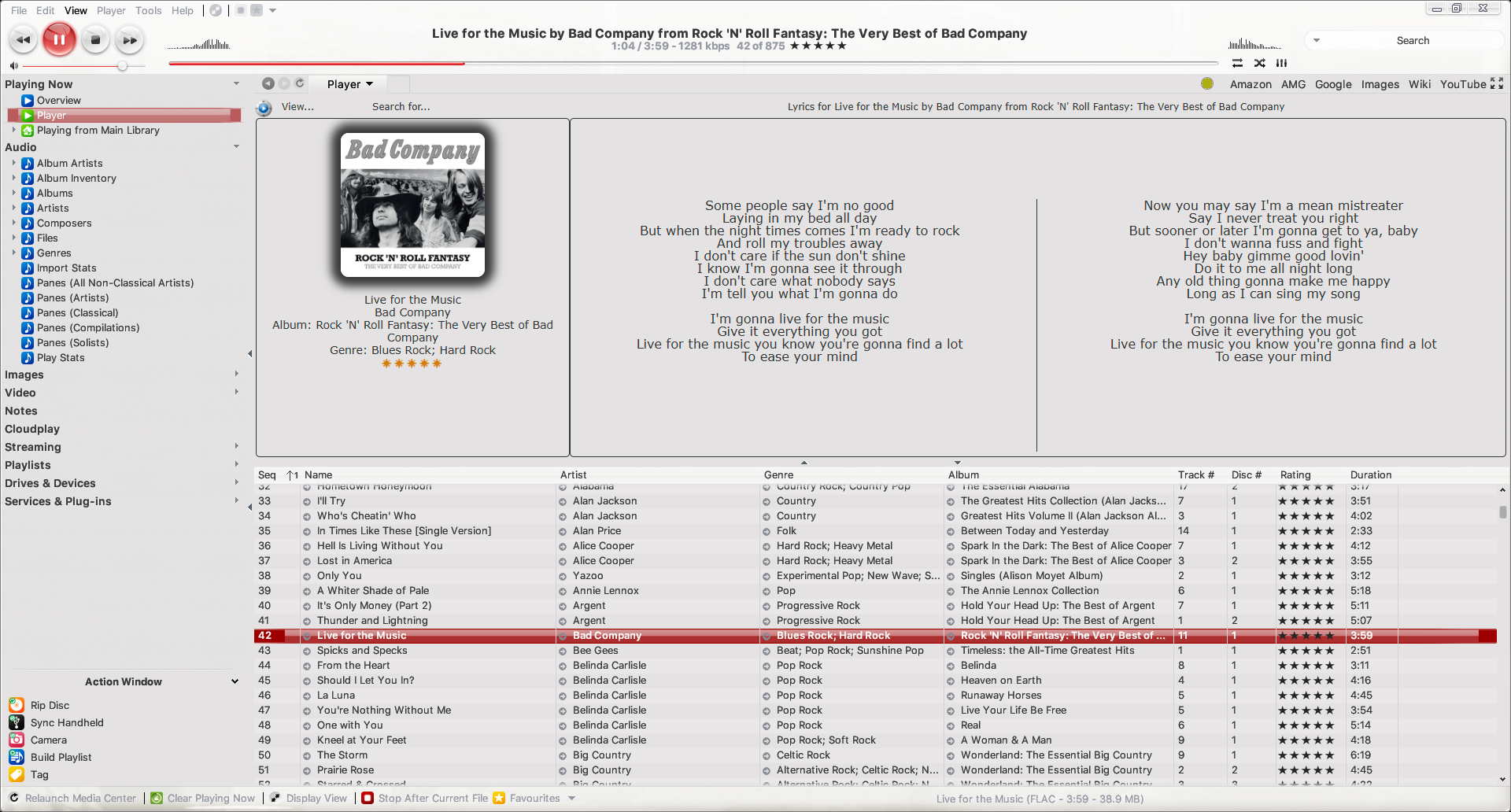Expand the Albums tree node
The width and height of the screenshot is (1511, 812).
coord(13,193)
